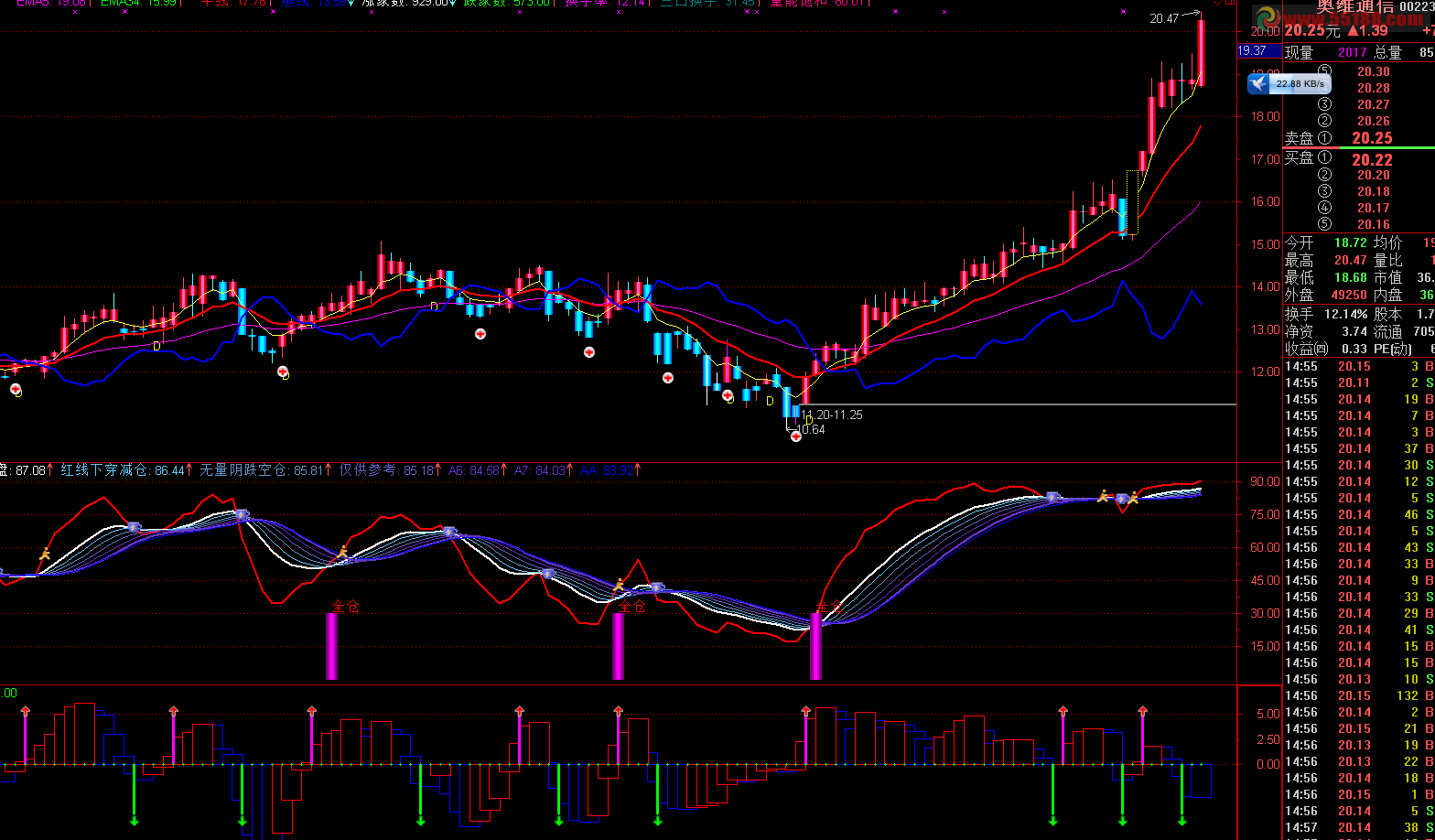Click the price change ▲1.39

pyautogui.click(x=1367, y=30)
